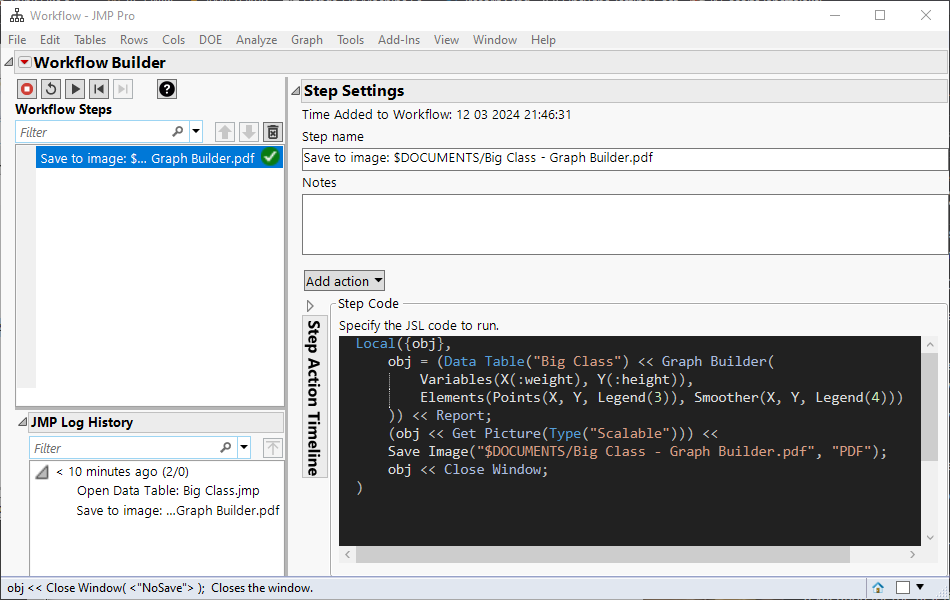950x600 pixels.
Task: Open the DOE menu
Action: [210, 40]
